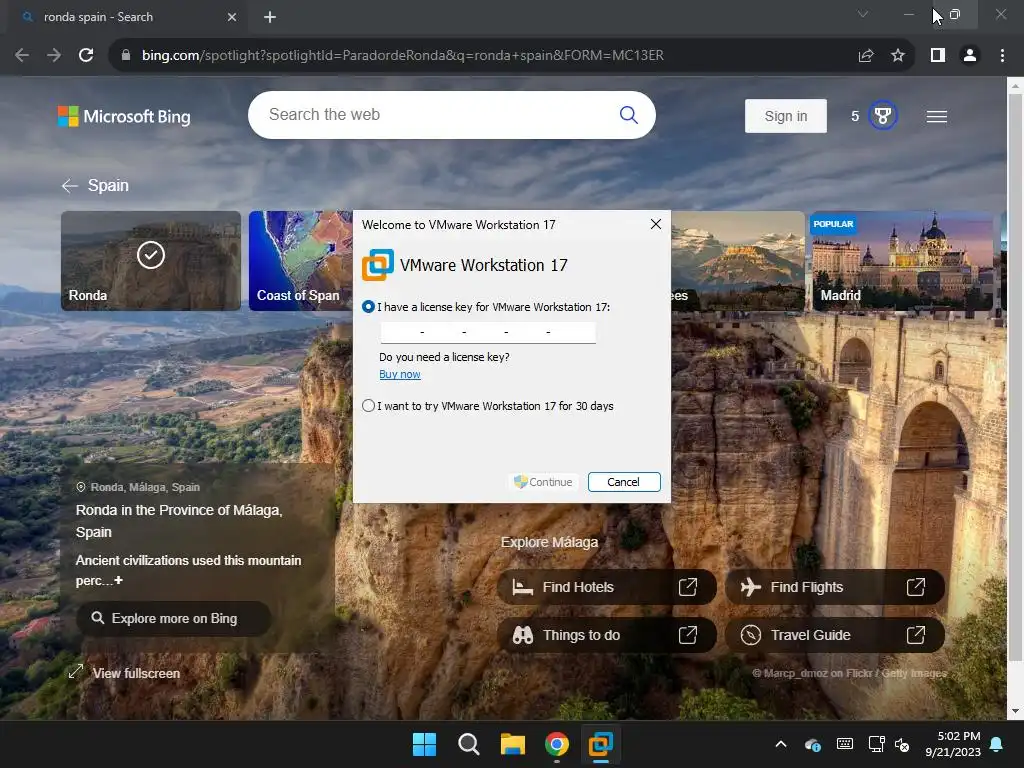Open Things to do link
The height and width of the screenshot is (768, 1024).
point(607,635)
